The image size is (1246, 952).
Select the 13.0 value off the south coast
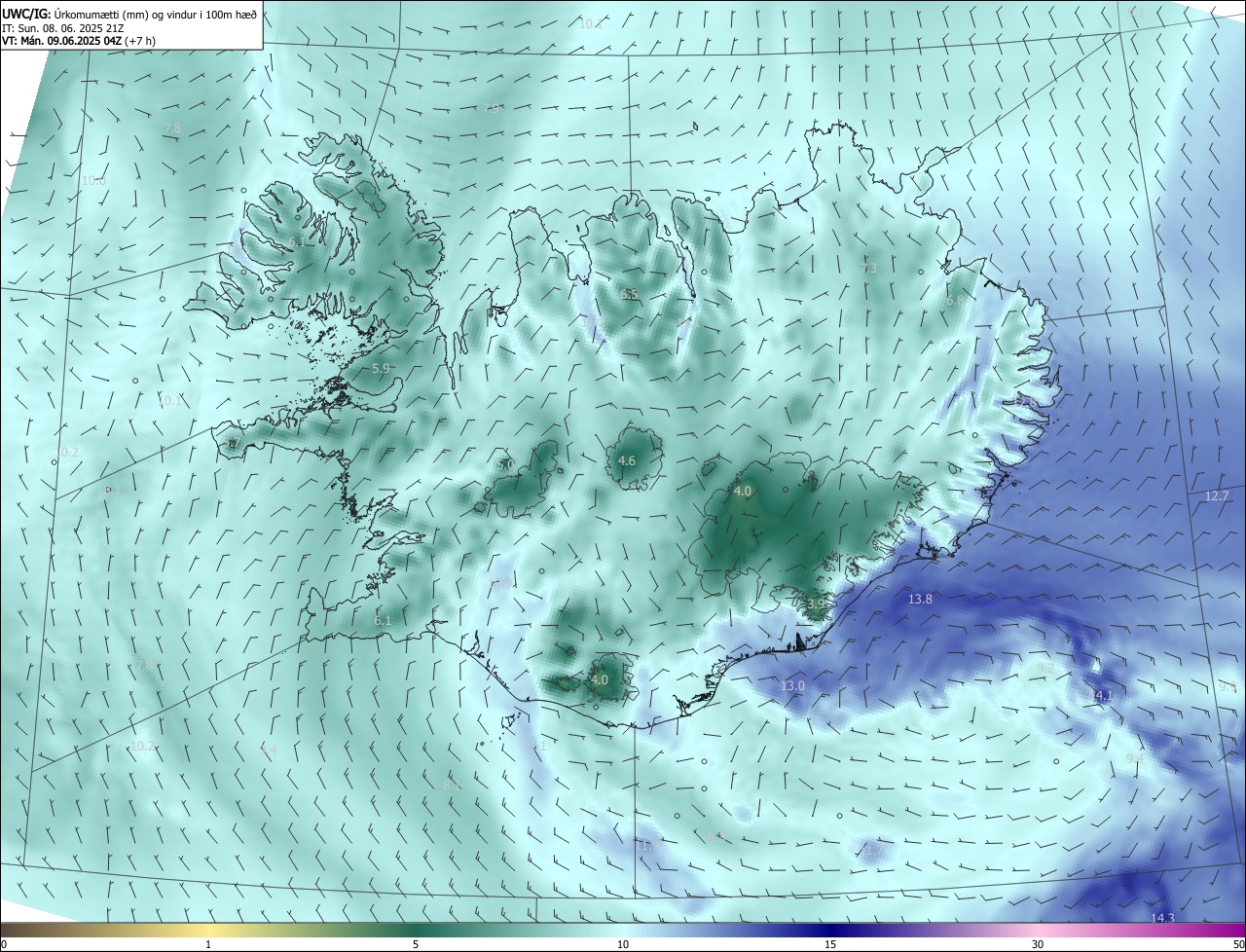tap(792, 686)
